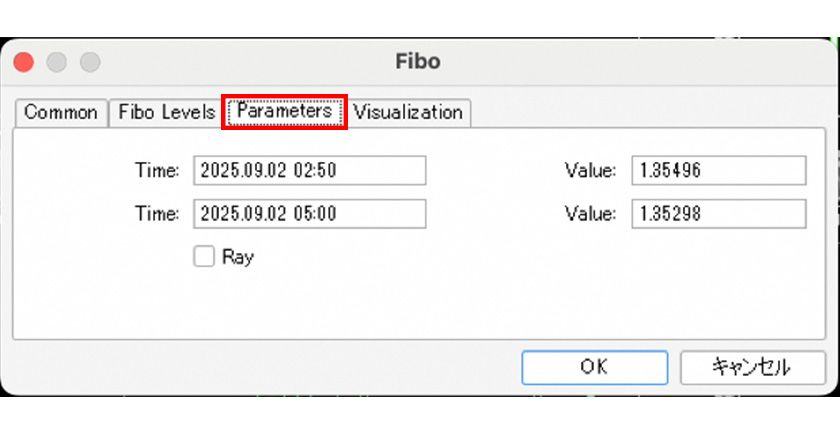Click the Value field containing 1.35496
The width and height of the screenshot is (840, 436).
(x=718, y=171)
